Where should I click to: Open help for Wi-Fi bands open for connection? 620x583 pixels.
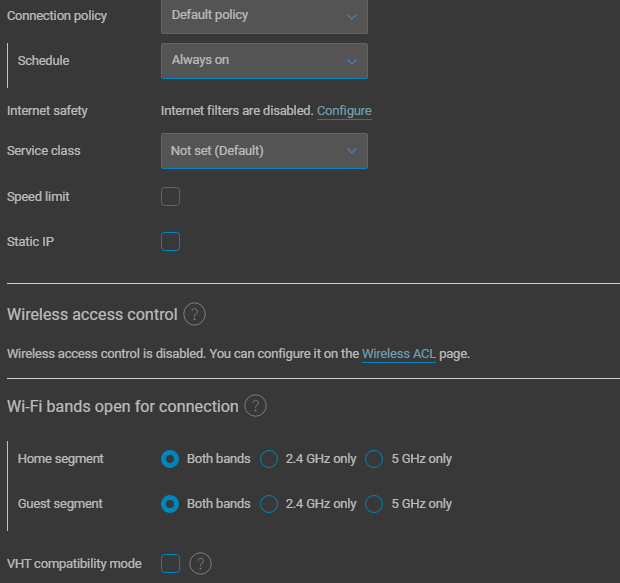255,406
